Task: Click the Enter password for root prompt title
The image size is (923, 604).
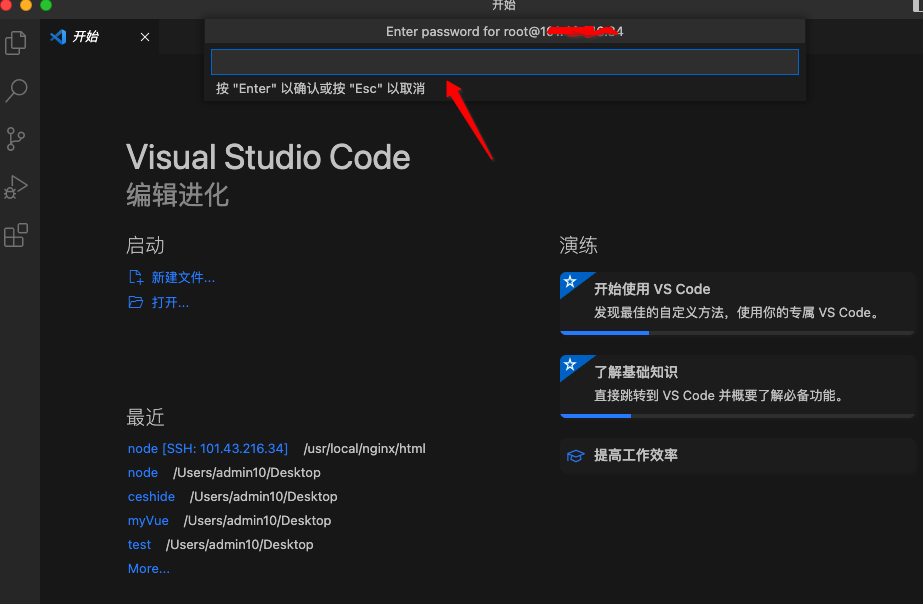Action: [504, 31]
